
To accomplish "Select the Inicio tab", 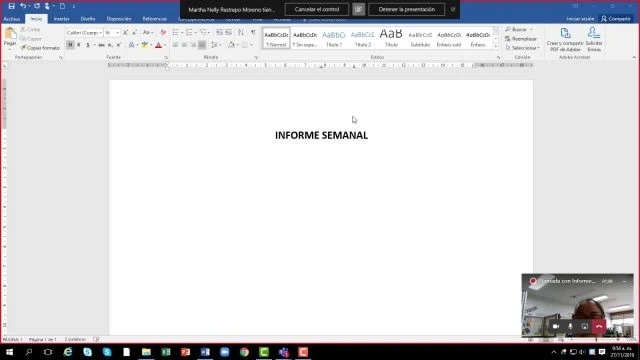I will click(36, 19).
